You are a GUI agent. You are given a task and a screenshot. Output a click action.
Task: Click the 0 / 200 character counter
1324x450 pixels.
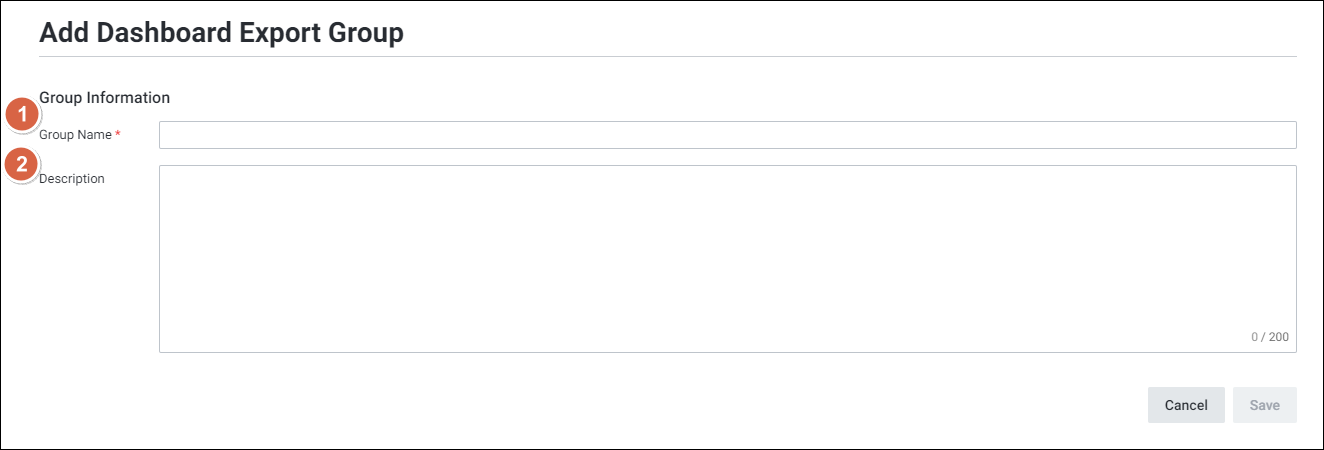1269,337
